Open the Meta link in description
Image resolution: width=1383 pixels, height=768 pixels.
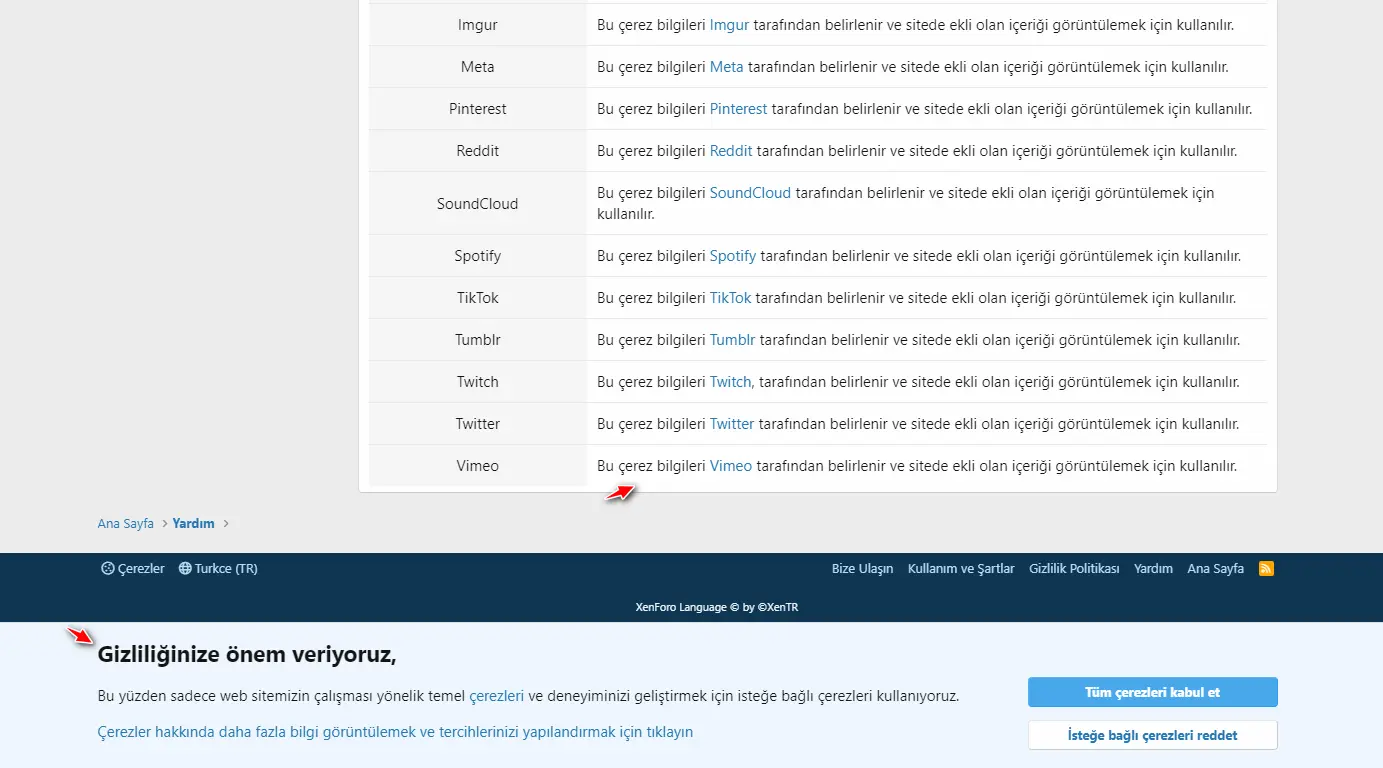(727, 67)
